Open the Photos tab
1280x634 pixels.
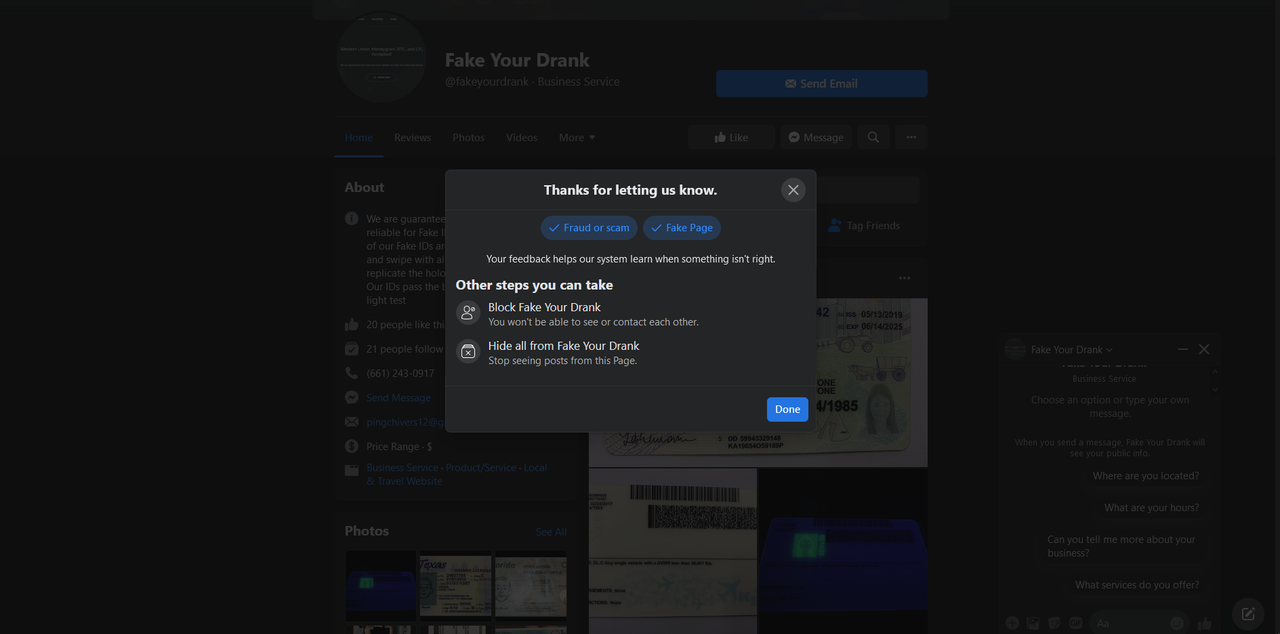(468, 138)
